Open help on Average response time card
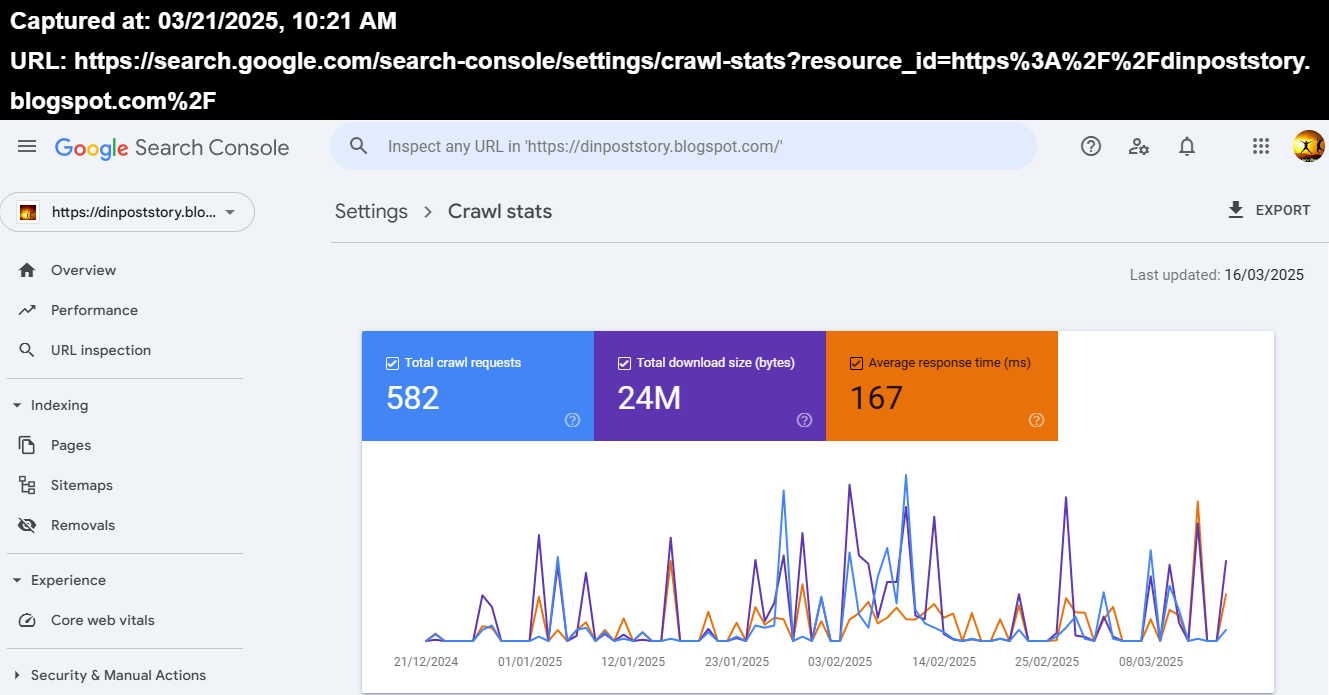1329x695 pixels. click(x=1036, y=420)
